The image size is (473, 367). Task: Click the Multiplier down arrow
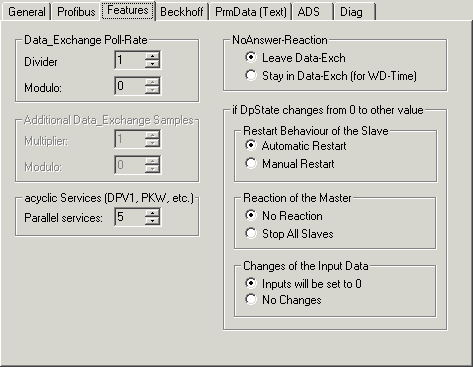tap(152, 143)
